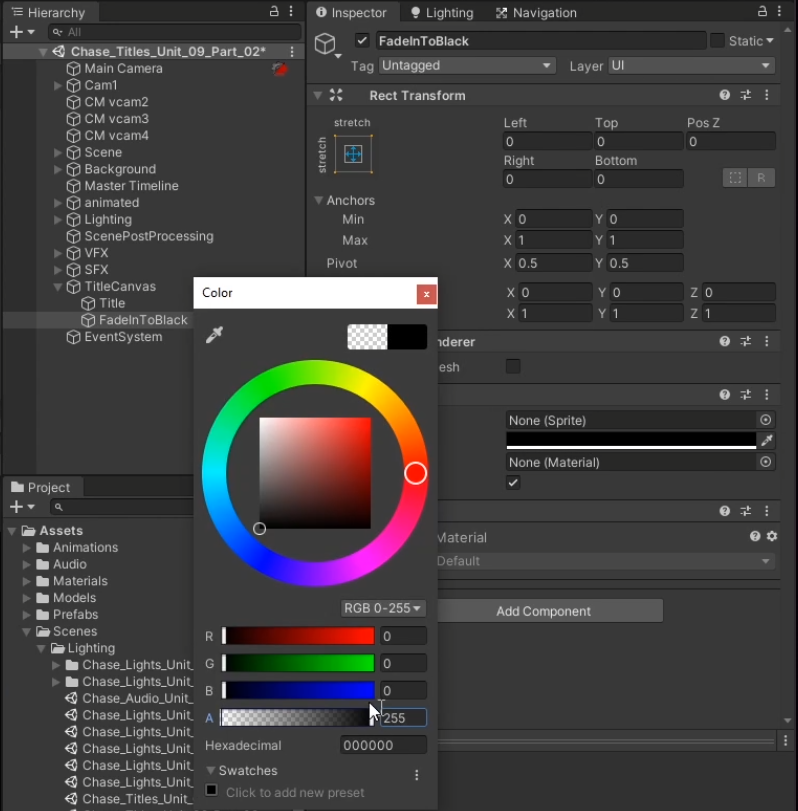Click the Hierarchy panel lock icon
798x811 pixels.
(x=274, y=12)
